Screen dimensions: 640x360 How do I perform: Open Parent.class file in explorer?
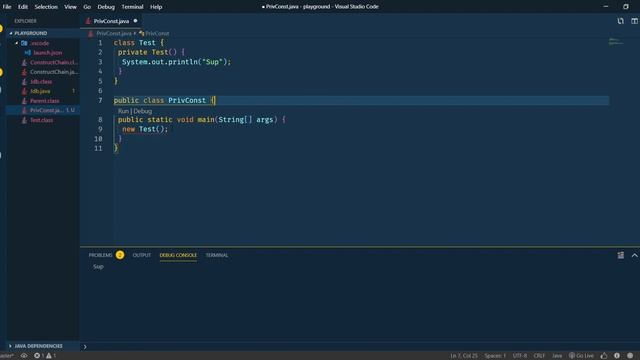click(44, 101)
